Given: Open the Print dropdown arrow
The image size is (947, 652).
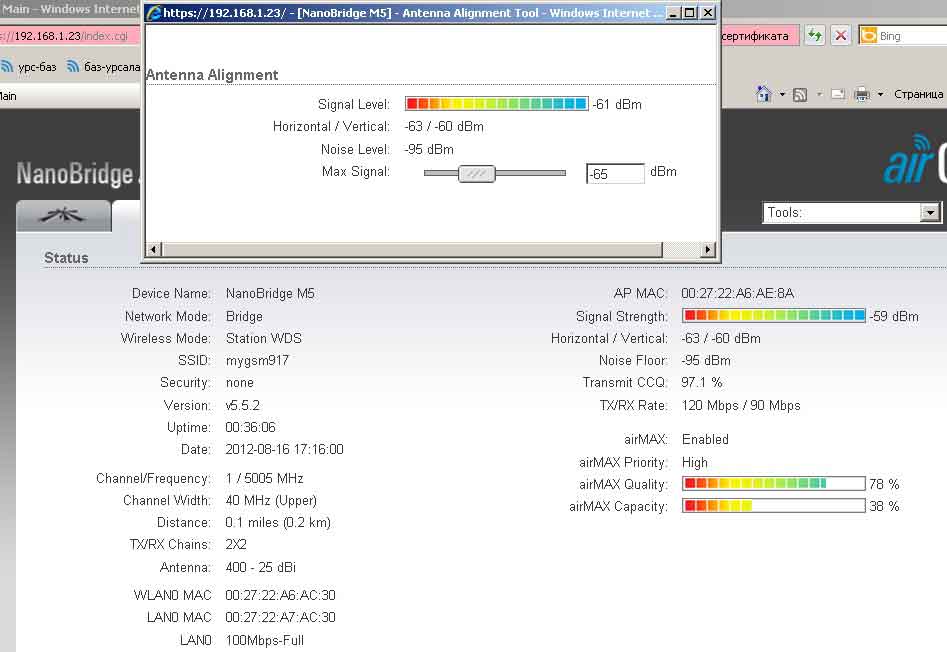Looking at the screenshot, I should tap(880, 94).
